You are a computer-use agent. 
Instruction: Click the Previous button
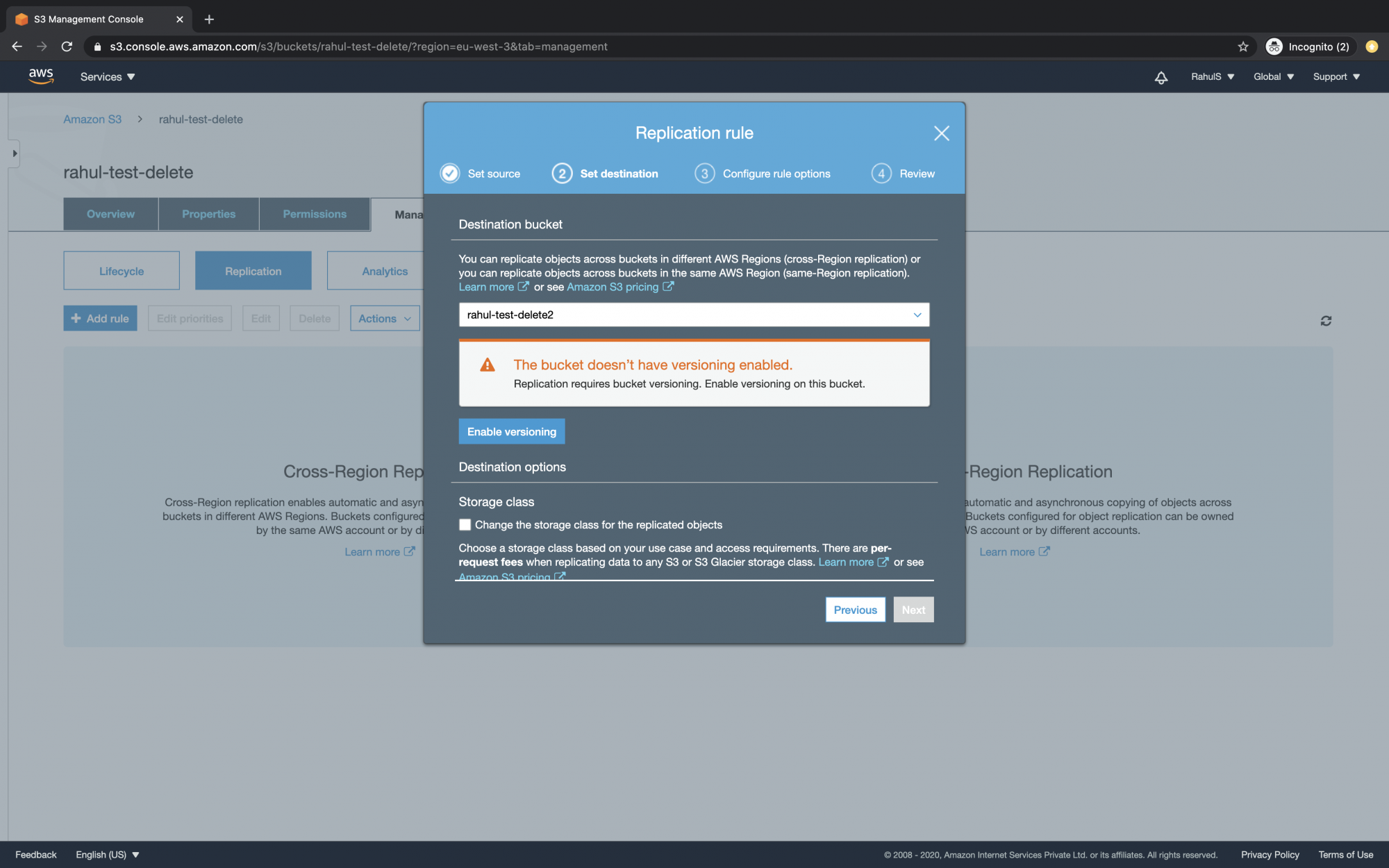855,610
